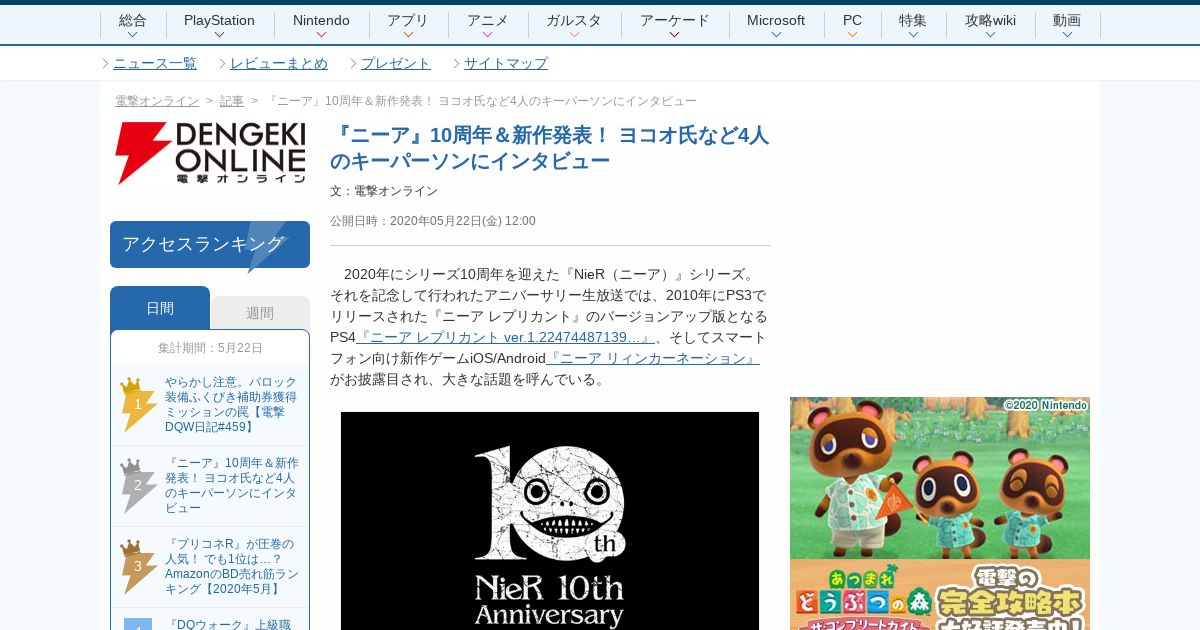Viewport: 1200px width, 630px height.
Task: Click 公開日時 publication date text
Action: pos(433,221)
